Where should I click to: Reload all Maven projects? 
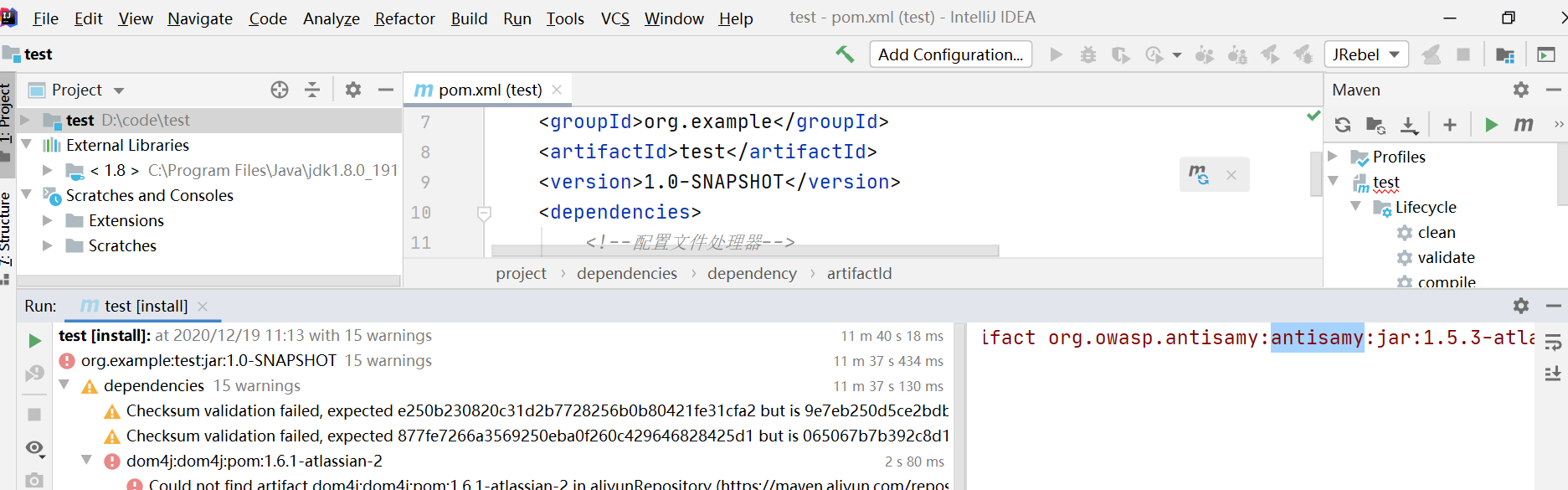[1343, 125]
